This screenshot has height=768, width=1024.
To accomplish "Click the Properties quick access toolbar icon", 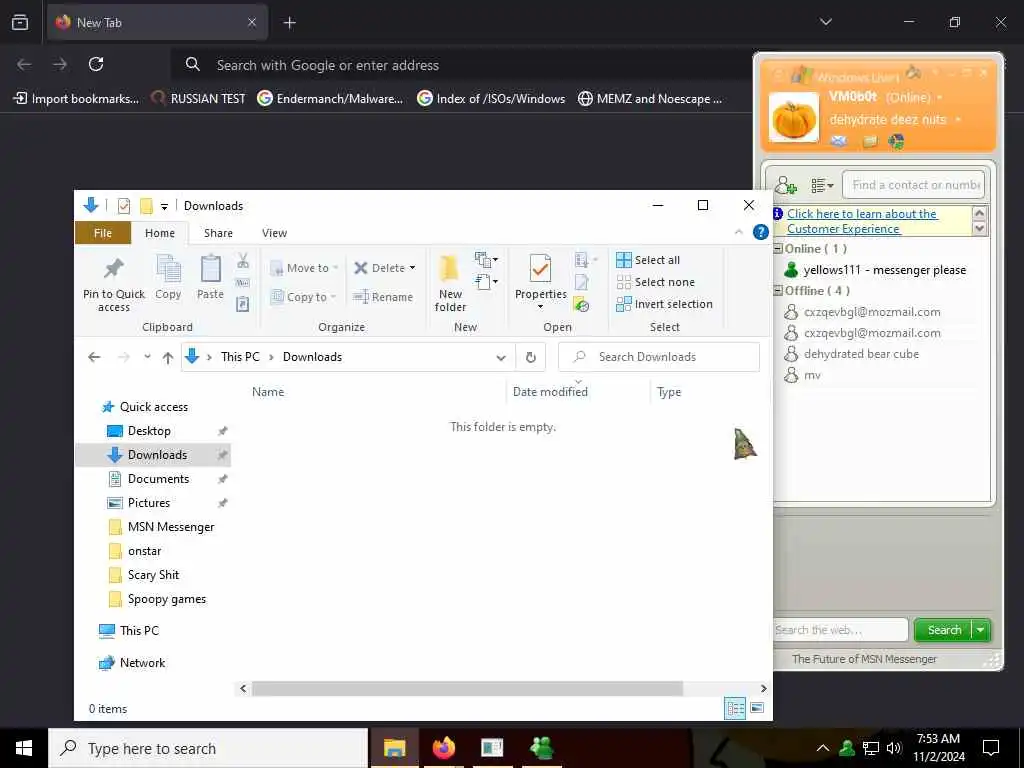I will coord(123,206).
